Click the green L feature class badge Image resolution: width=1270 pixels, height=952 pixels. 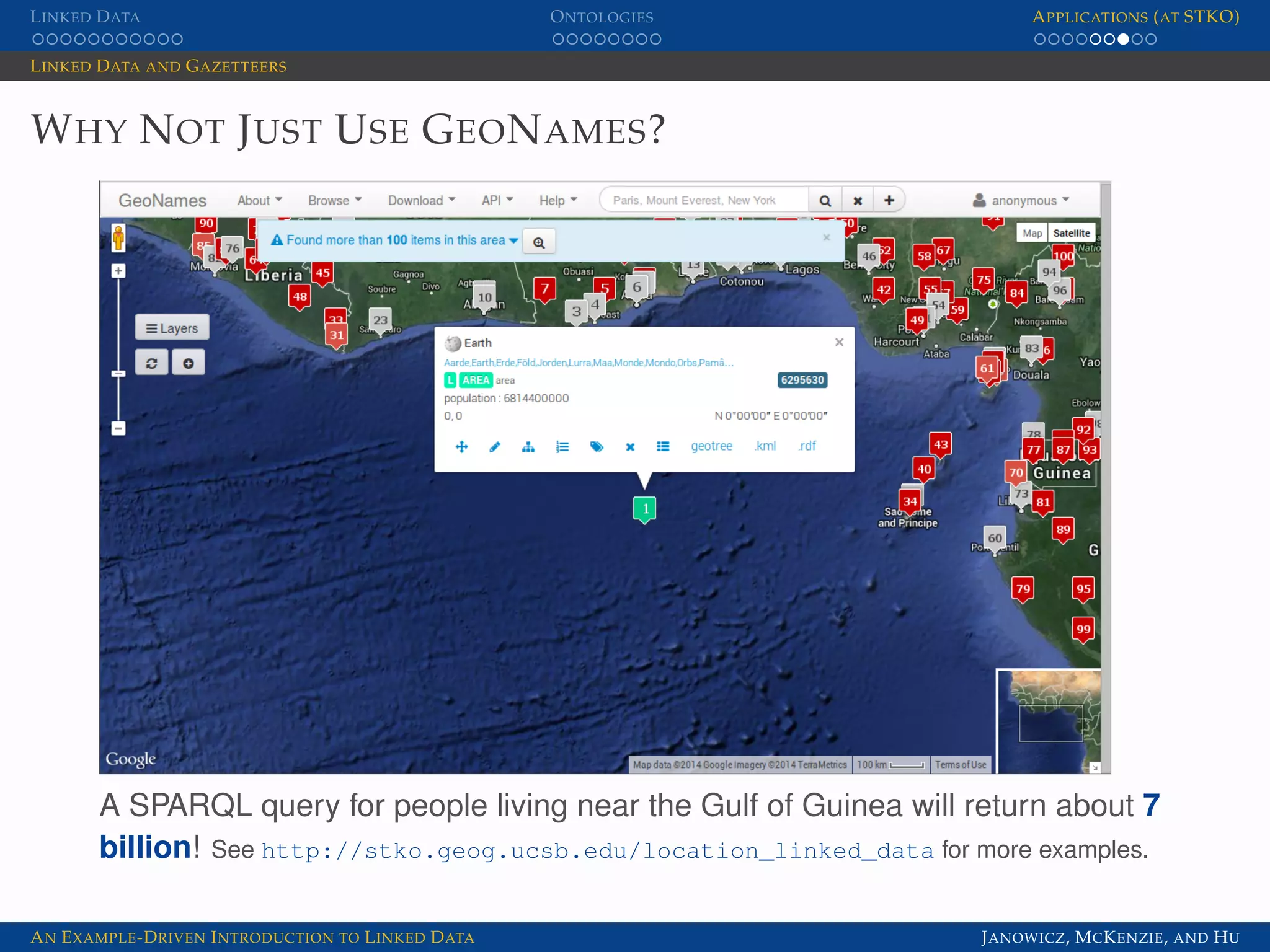450,380
